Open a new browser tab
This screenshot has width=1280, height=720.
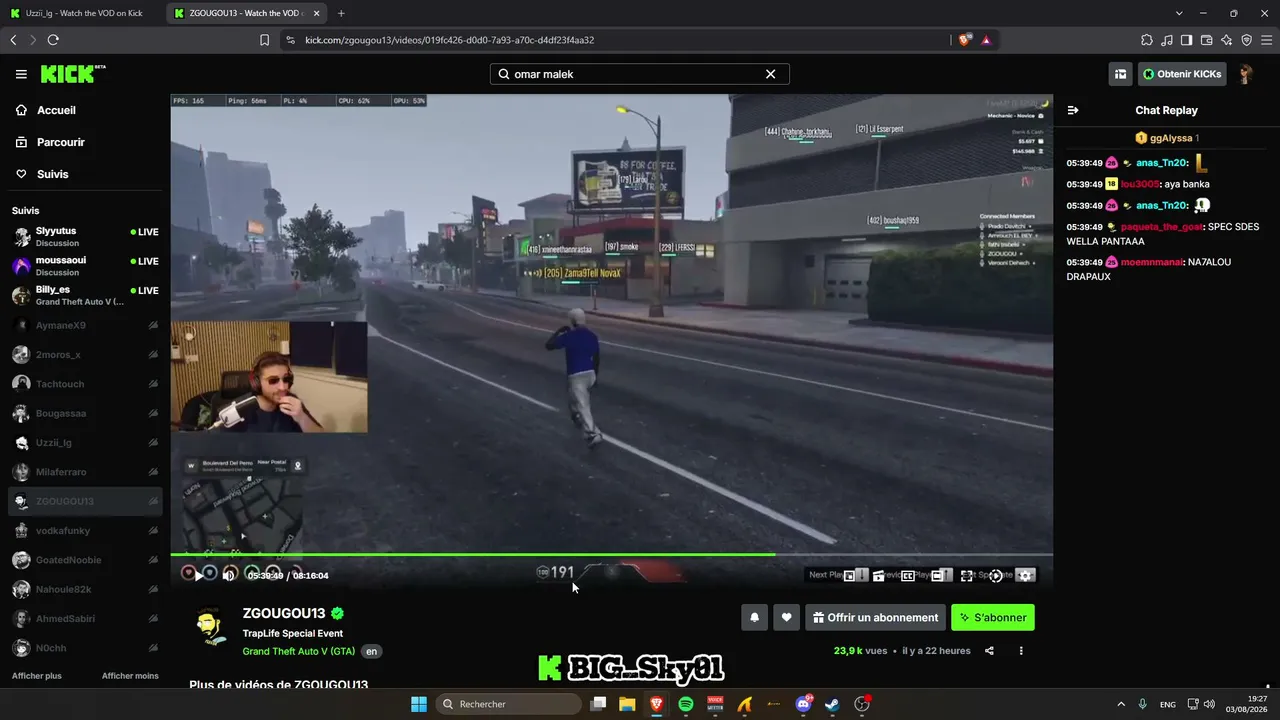tap(341, 13)
